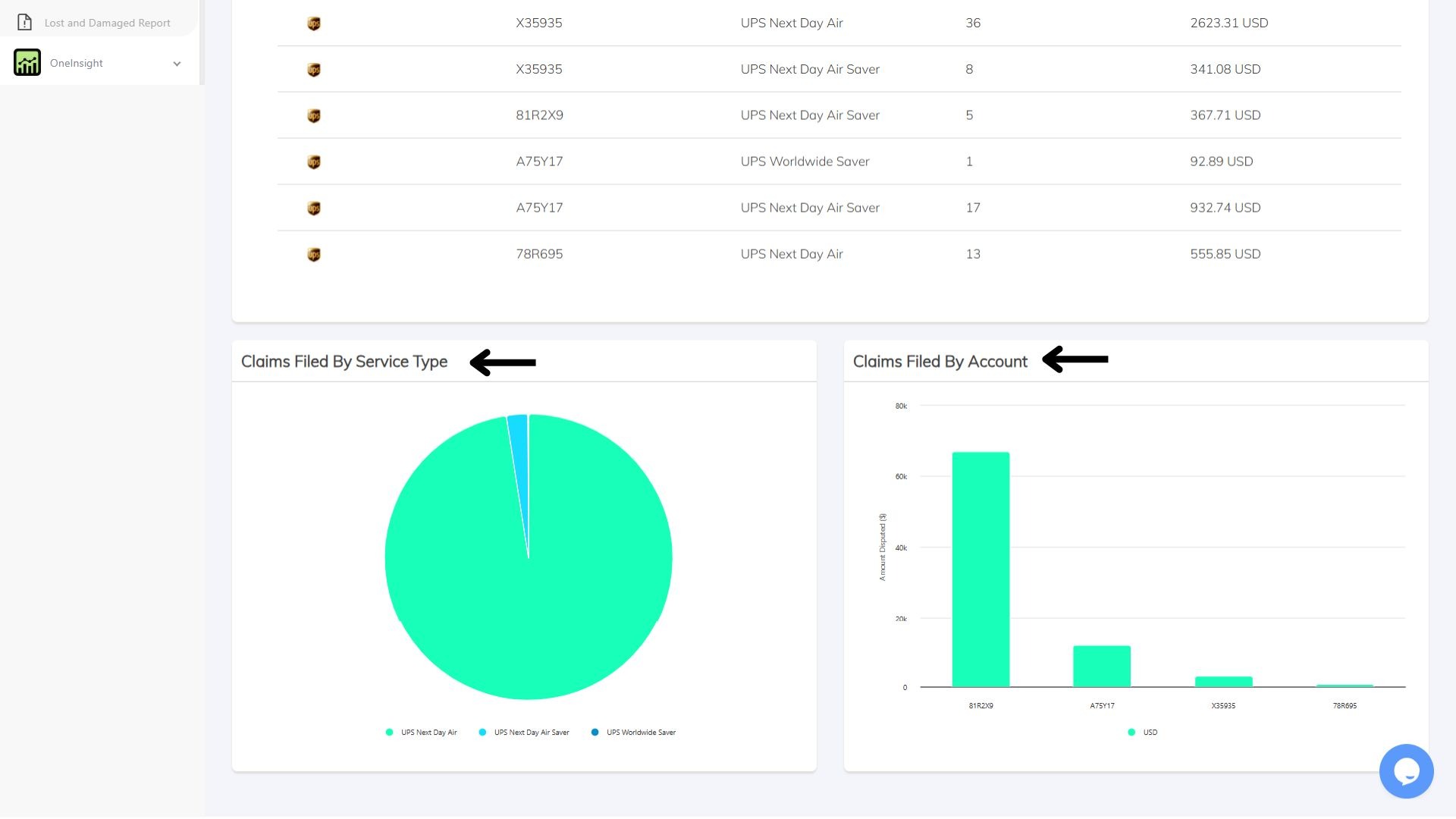1456x819 pixels.
Task: Click UPS logo in X35935 Next Day Air row
Action: (314, 24)
